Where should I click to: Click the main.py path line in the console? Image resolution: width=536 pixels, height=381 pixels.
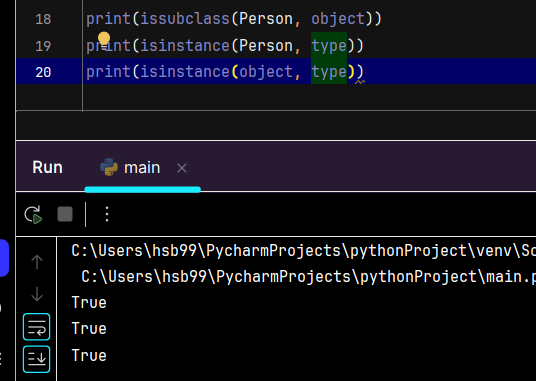tap(308, 276)
